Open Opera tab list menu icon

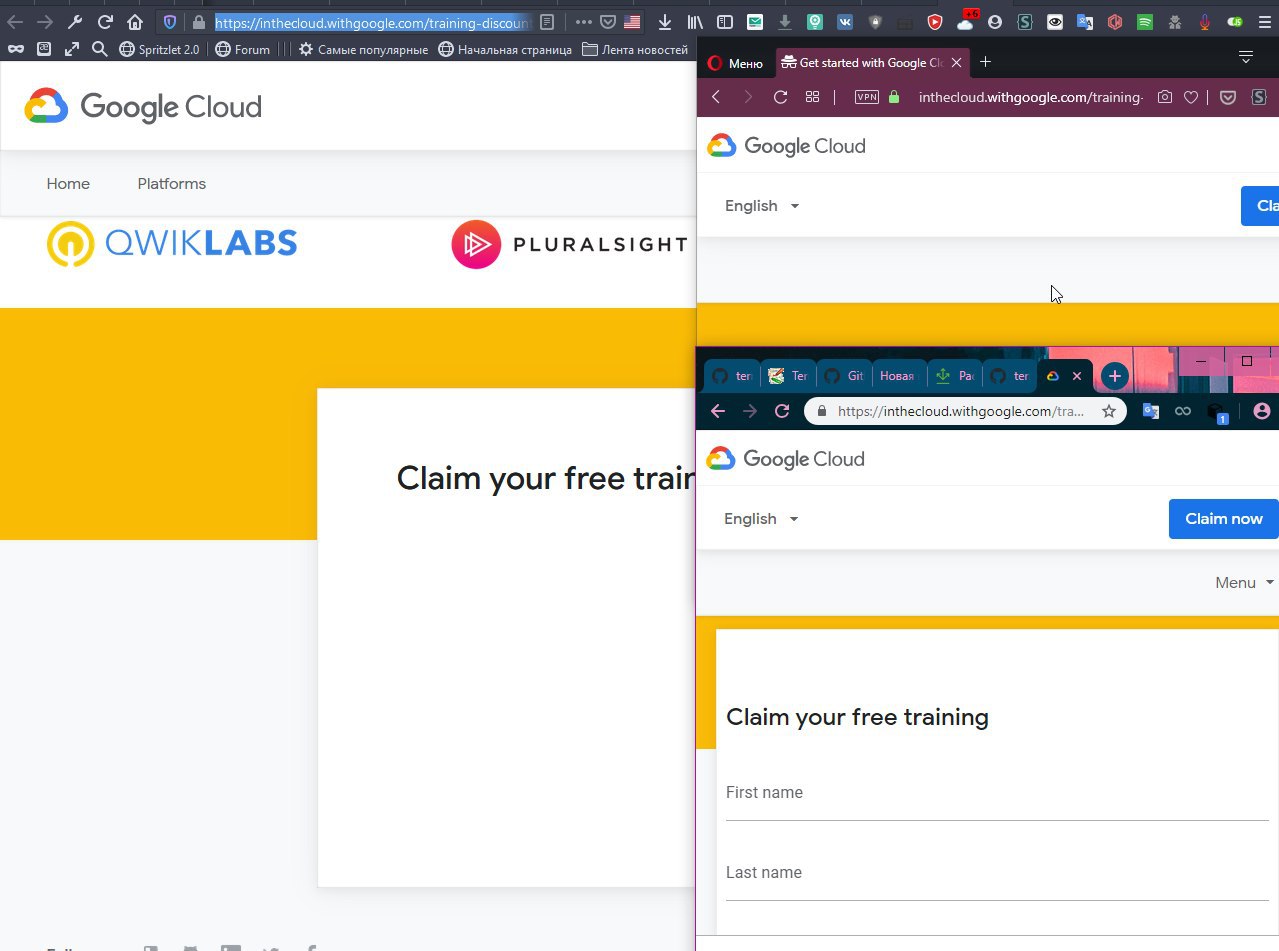pyautogui.click(x=1246, y=58)
